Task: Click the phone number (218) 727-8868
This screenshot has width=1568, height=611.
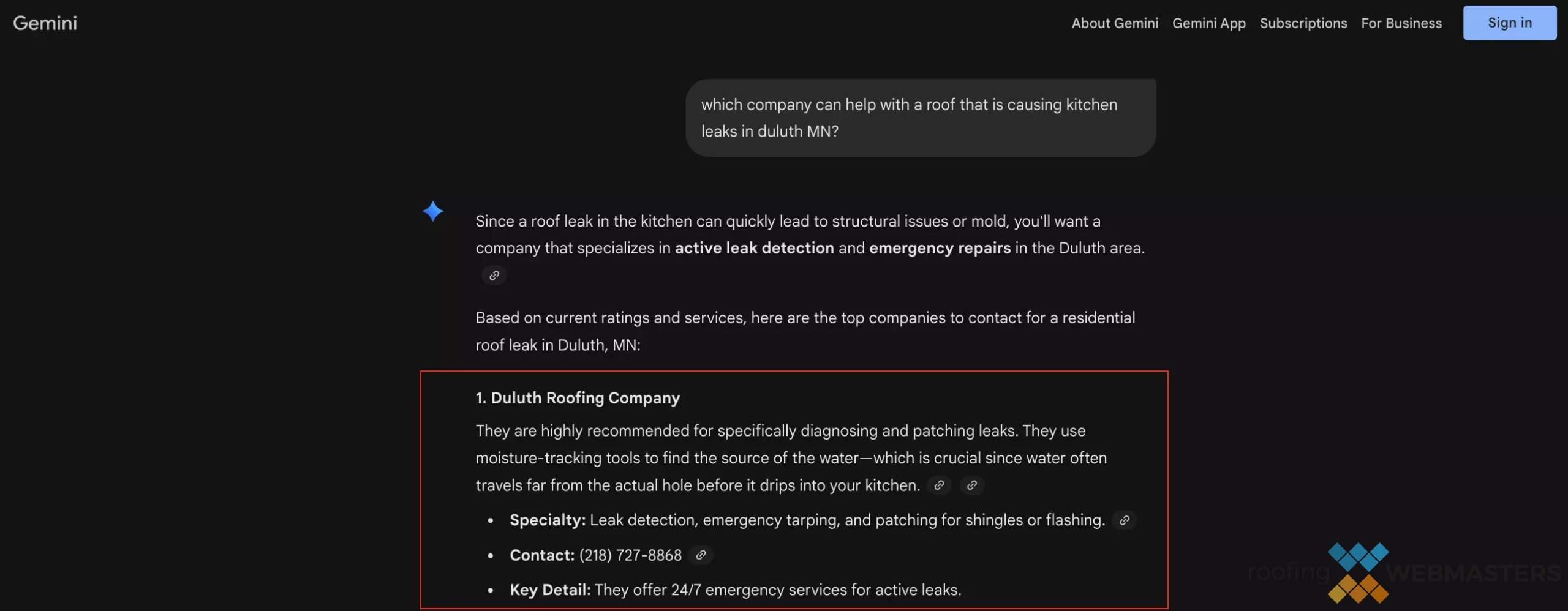Action: point(630,555)
